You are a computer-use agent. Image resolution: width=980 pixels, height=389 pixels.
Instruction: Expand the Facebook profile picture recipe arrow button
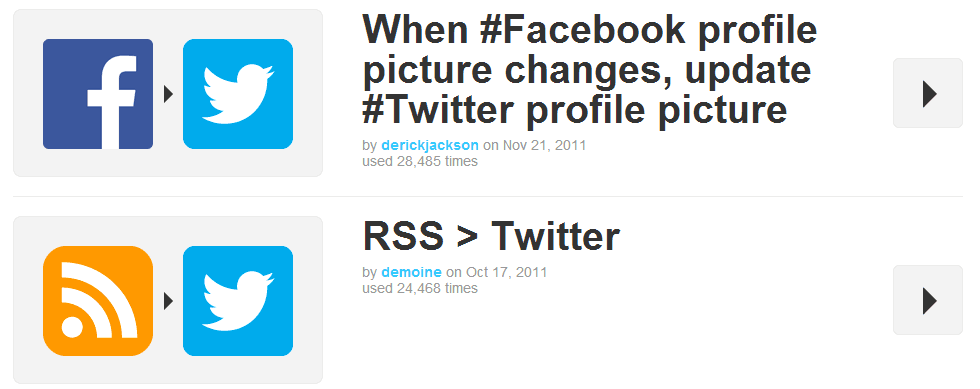click(928, 93)
